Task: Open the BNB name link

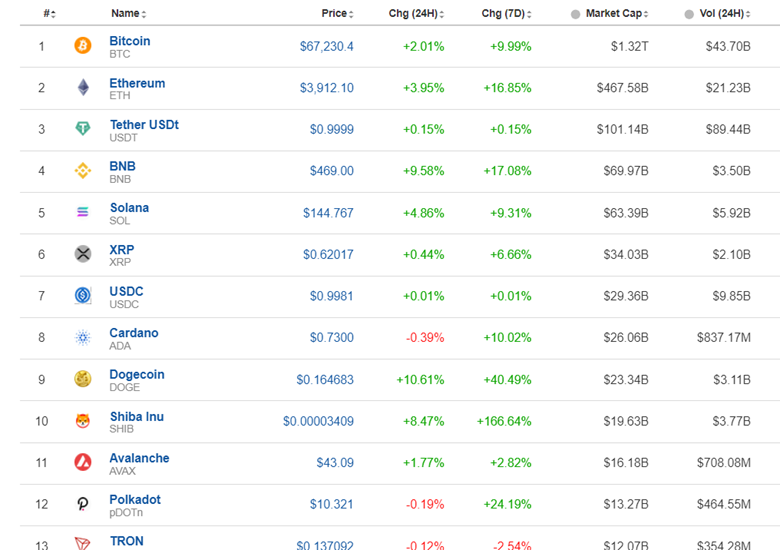Action: (122, 166)
